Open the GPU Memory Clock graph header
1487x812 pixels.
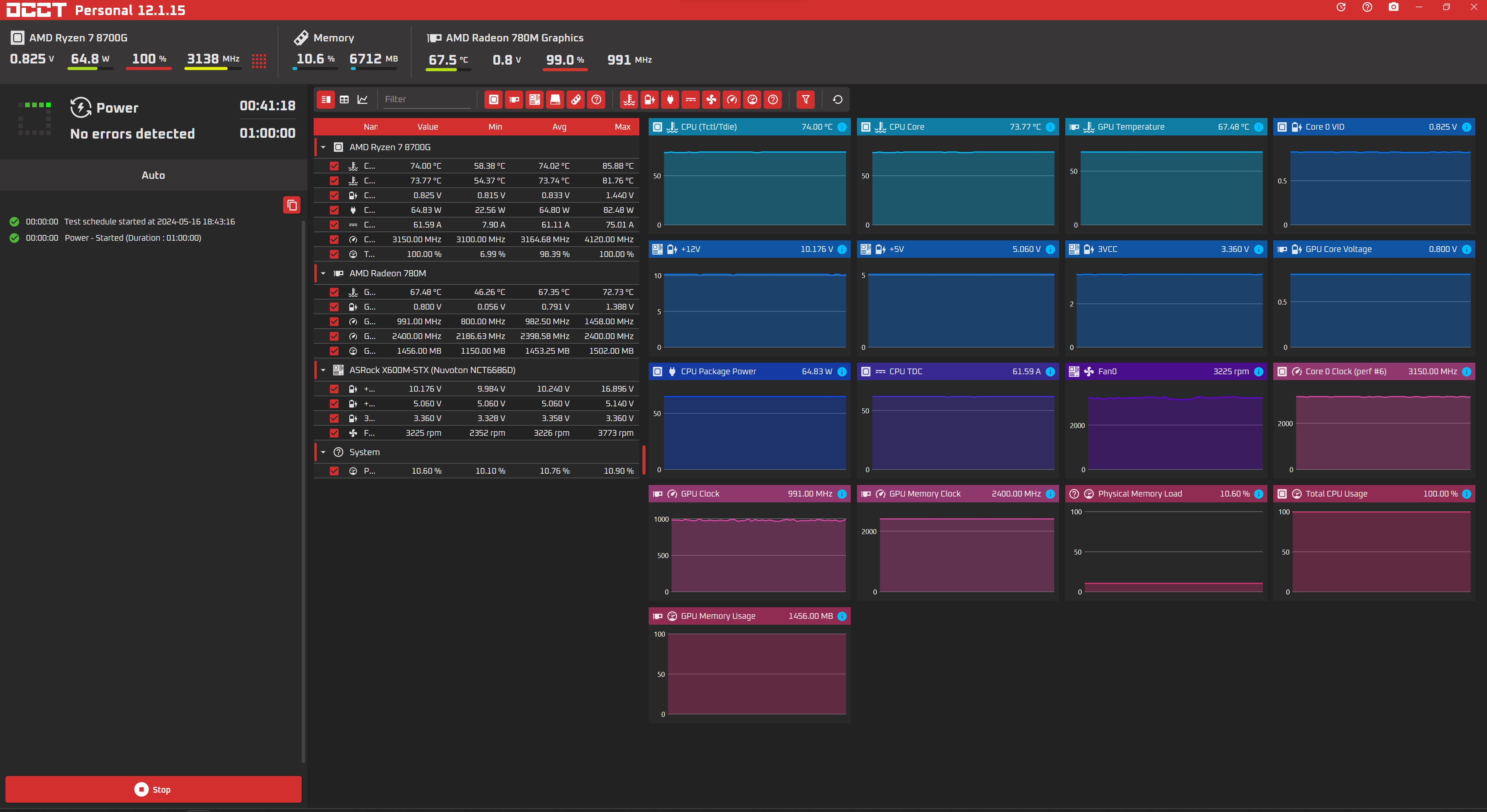(x=957, y=494)
